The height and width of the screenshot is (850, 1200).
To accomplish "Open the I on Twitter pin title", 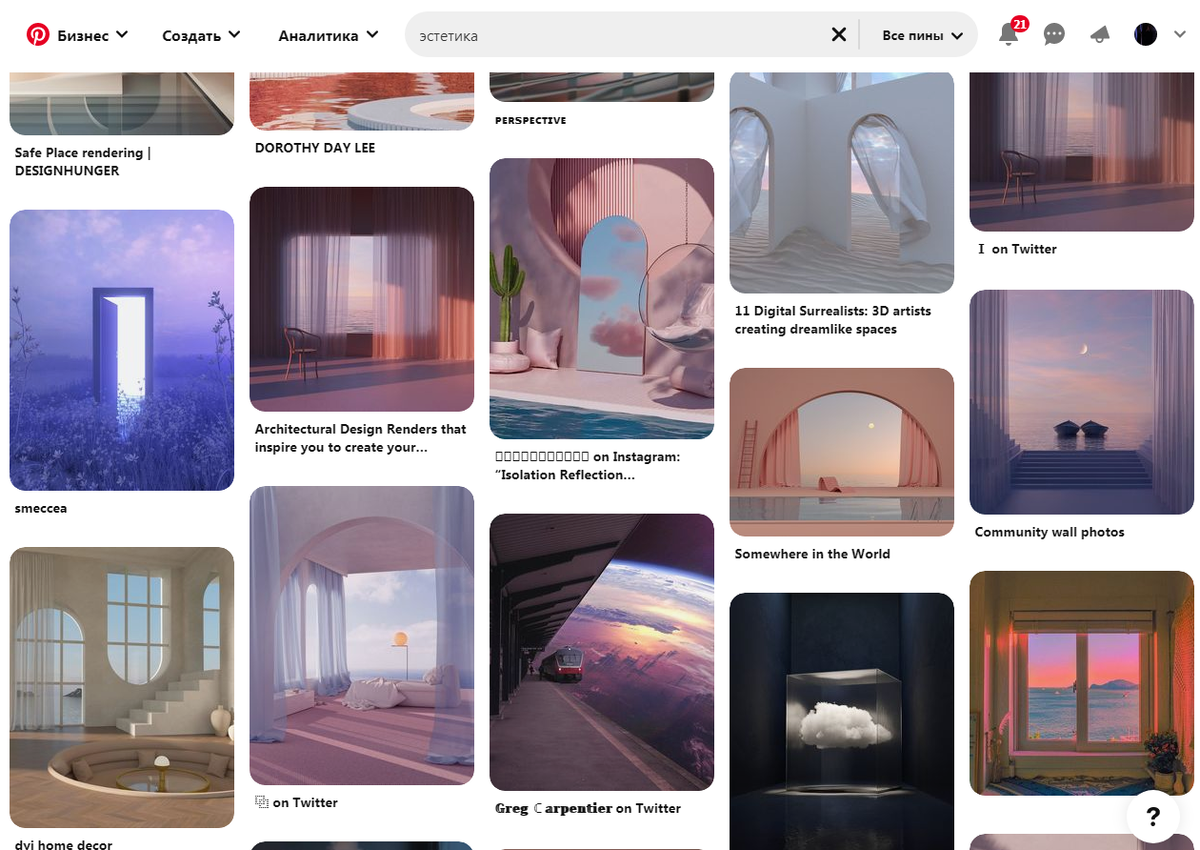I will [1017, 249].
